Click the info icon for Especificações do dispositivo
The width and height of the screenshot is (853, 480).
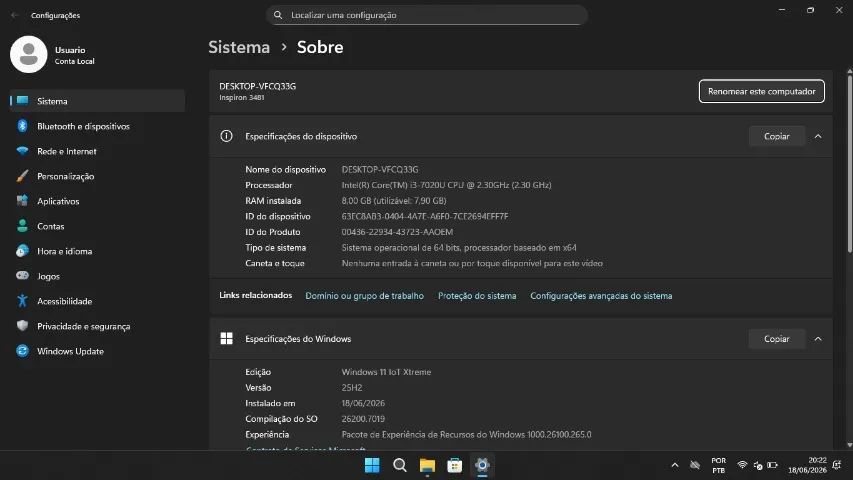pos(226,136)
